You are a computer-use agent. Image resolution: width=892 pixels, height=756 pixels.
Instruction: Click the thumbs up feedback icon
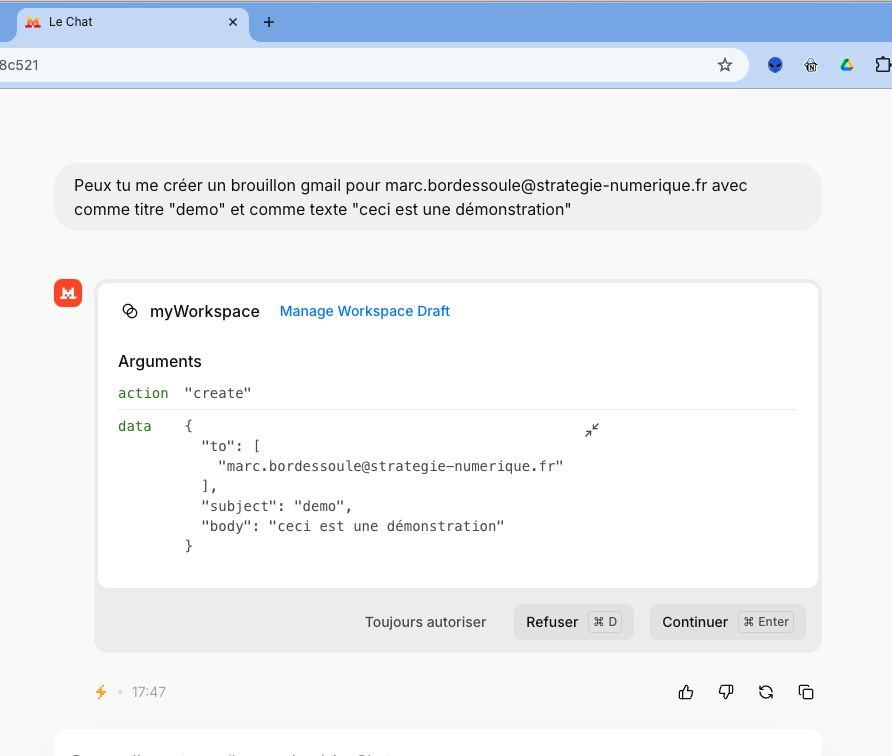[686, 692]
